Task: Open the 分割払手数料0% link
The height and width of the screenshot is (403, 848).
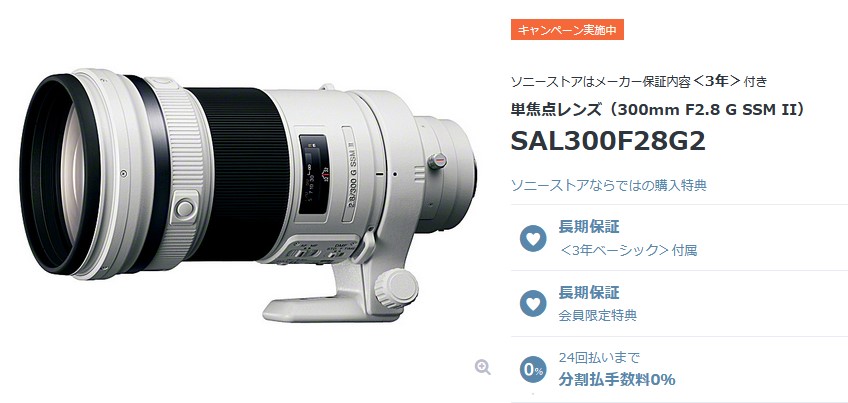Action: (x=617, y=380)
